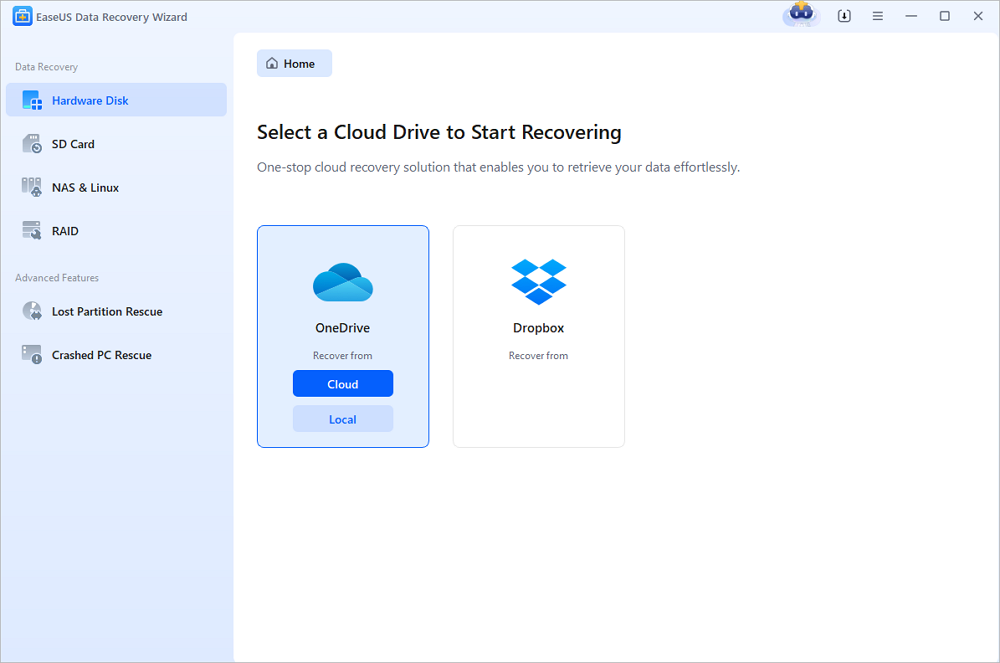The image size is (1000, 663).
Task: Click the EaseUS app icon in title bar
Action: [x=21, y=17]
